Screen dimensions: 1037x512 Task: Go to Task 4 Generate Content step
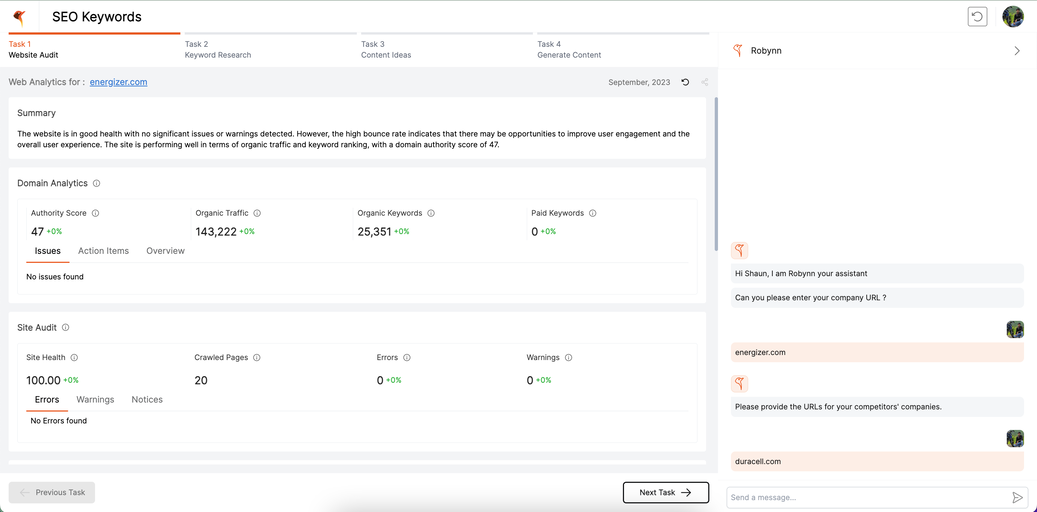623,46
